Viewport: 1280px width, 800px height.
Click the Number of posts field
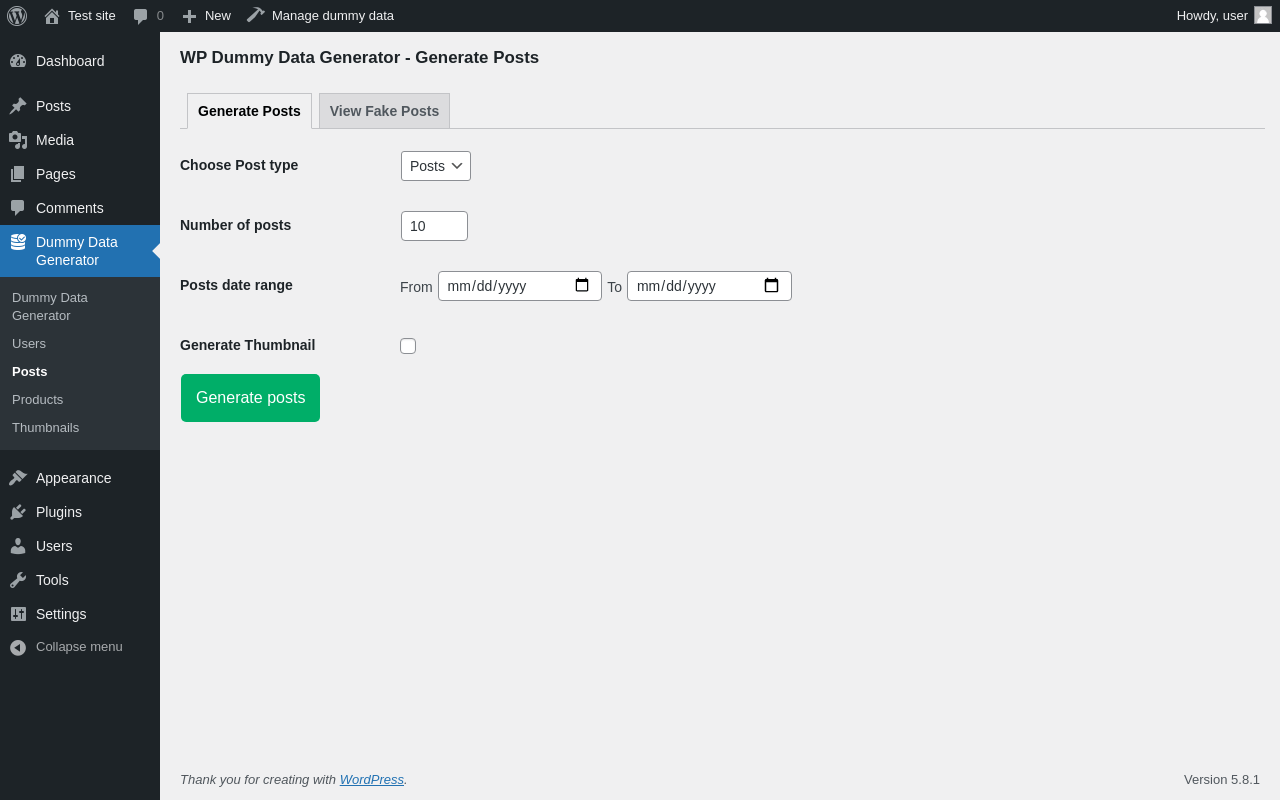coord(434,226)
